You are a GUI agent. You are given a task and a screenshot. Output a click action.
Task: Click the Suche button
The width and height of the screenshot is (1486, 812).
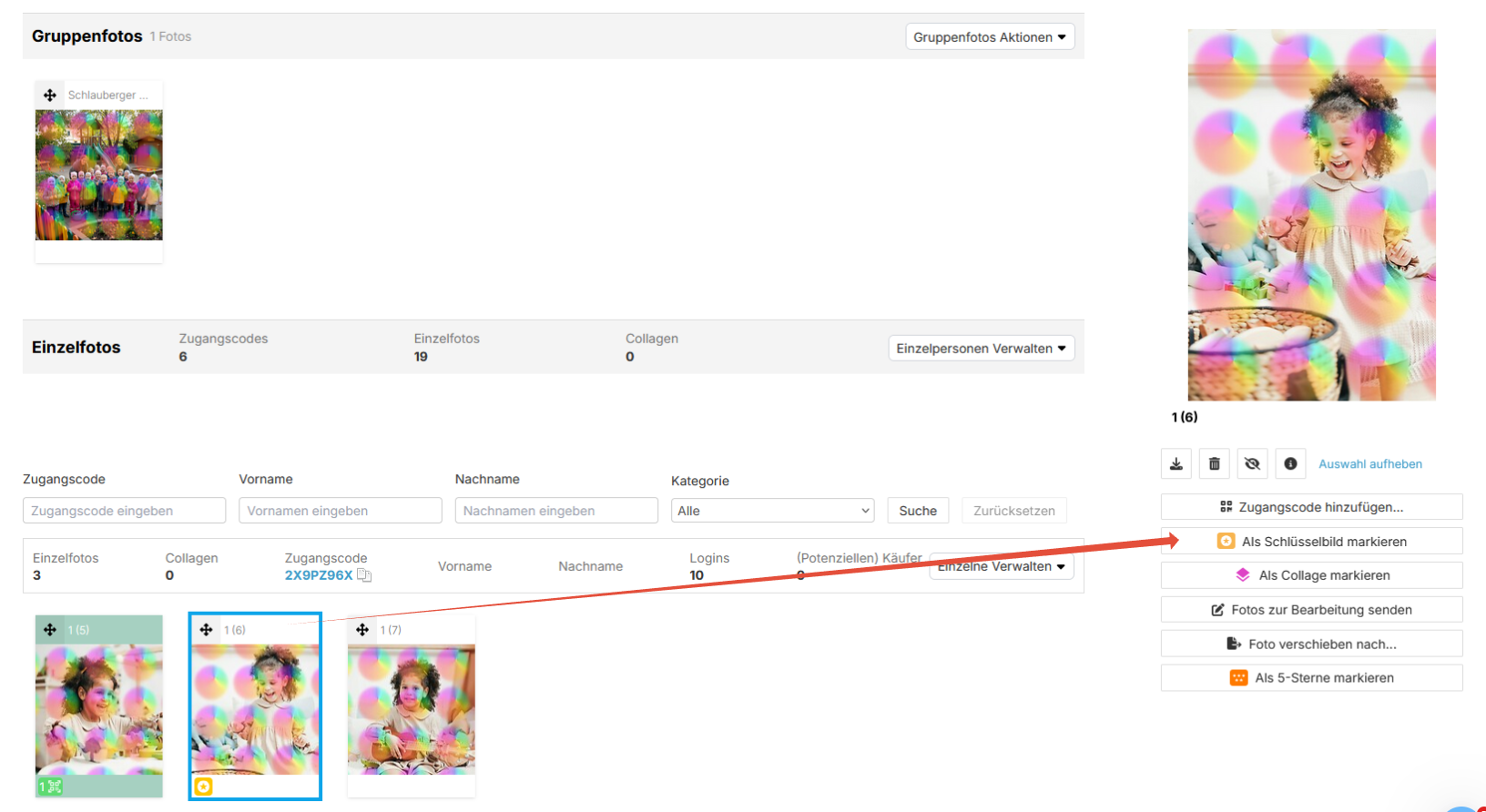click(x=918, y=511)
